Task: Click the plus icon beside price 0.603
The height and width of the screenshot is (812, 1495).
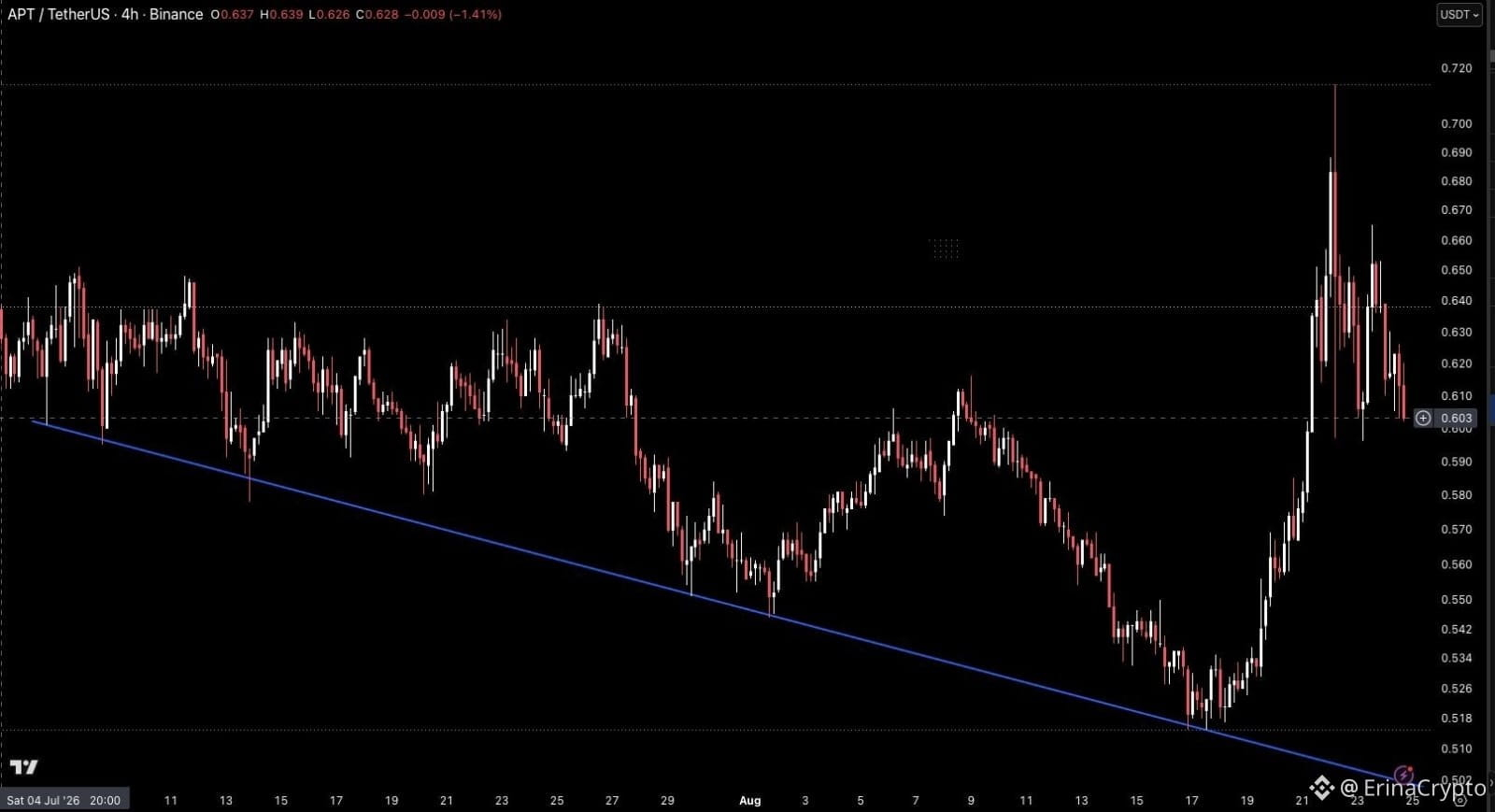Action: tap(1422, 419)
